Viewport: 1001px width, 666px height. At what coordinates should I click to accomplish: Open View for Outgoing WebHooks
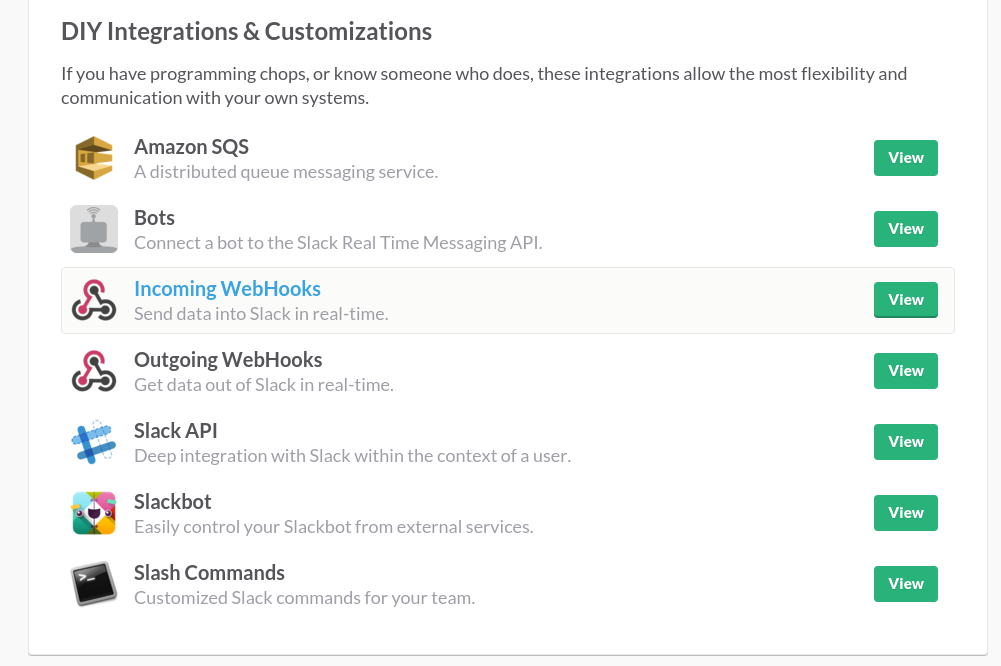(x=905, y=370)
